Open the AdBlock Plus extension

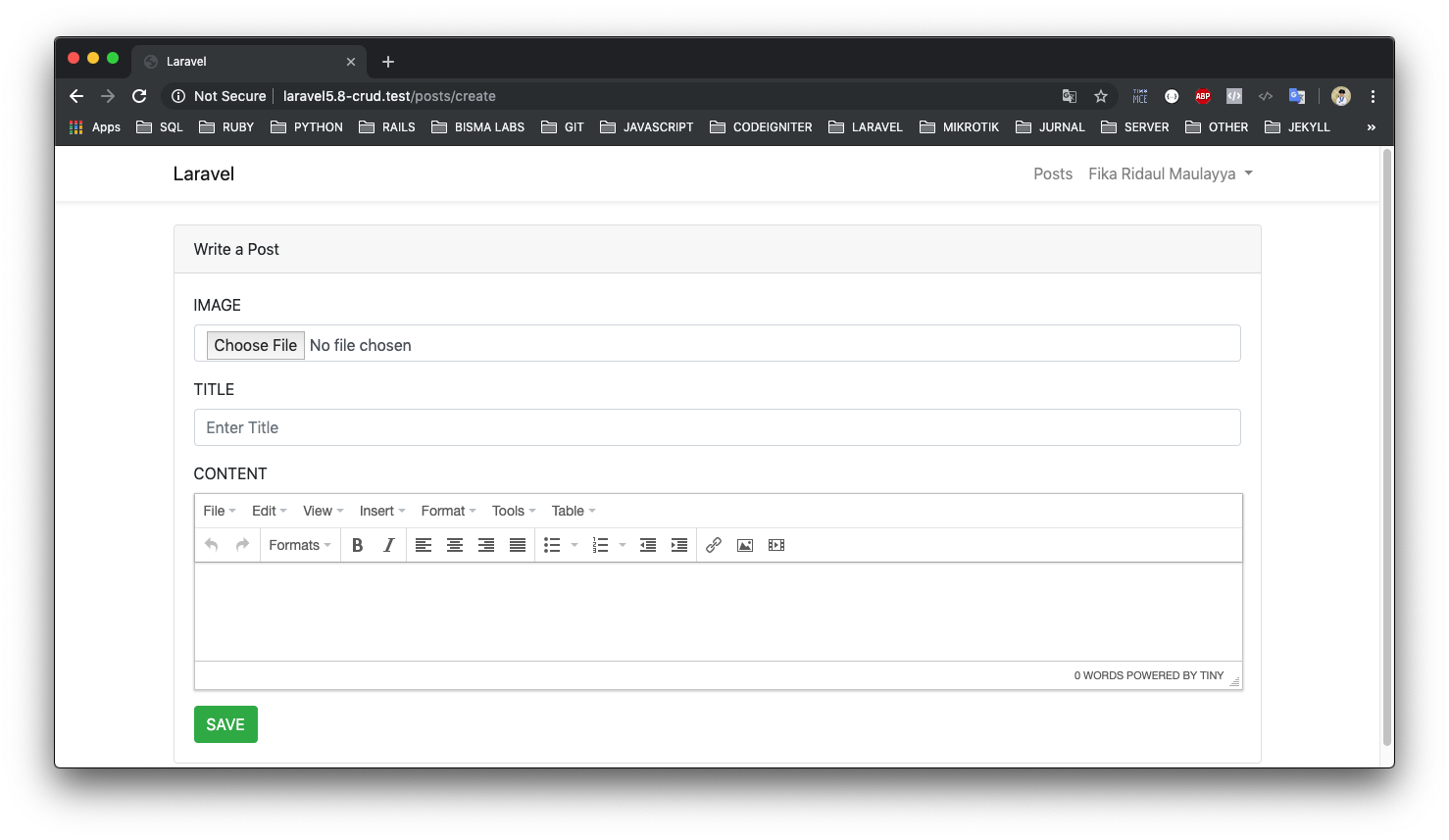1203,96
